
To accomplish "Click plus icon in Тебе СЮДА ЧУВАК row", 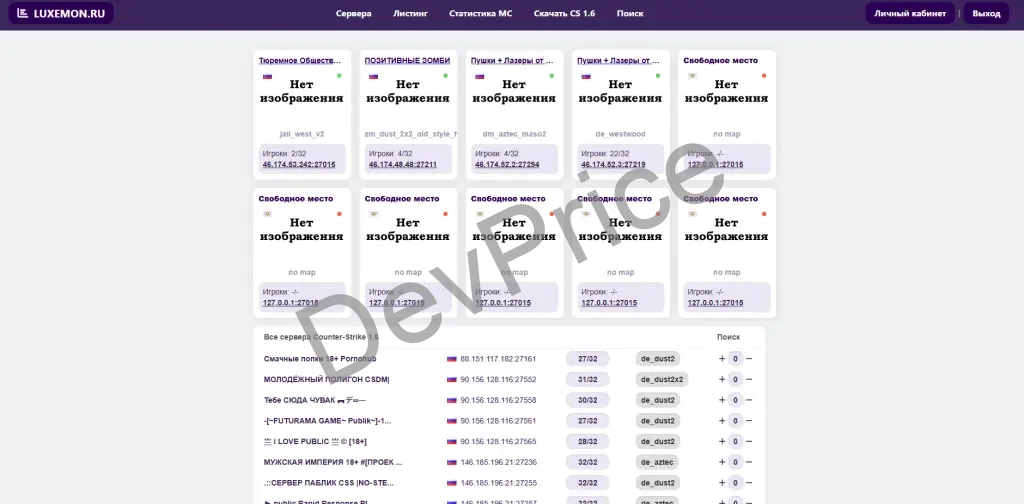I will coord(722,400).
